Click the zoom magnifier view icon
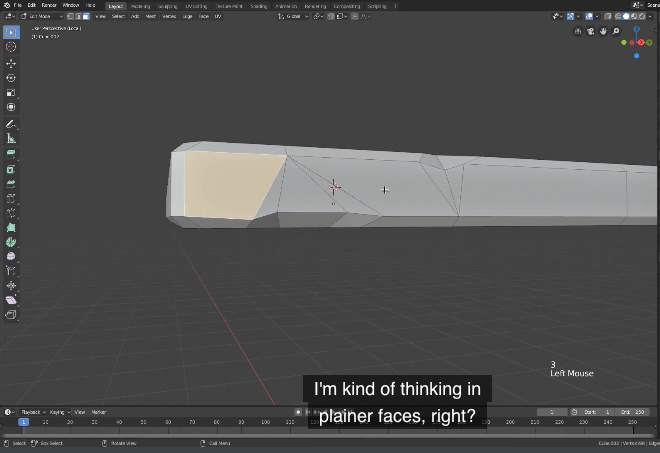The width and height of the screenshot is (660, 453). click(616, 31)
